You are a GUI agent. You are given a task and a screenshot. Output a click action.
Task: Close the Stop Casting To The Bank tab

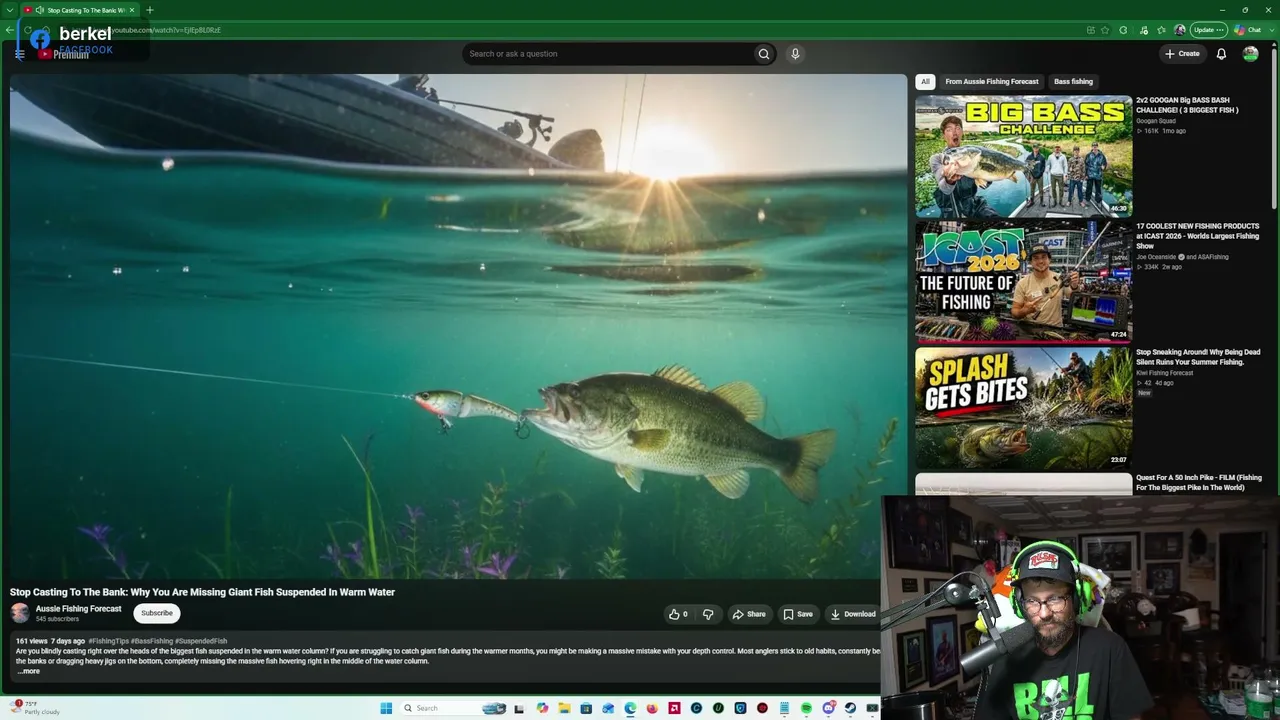(x=132, y=10)
